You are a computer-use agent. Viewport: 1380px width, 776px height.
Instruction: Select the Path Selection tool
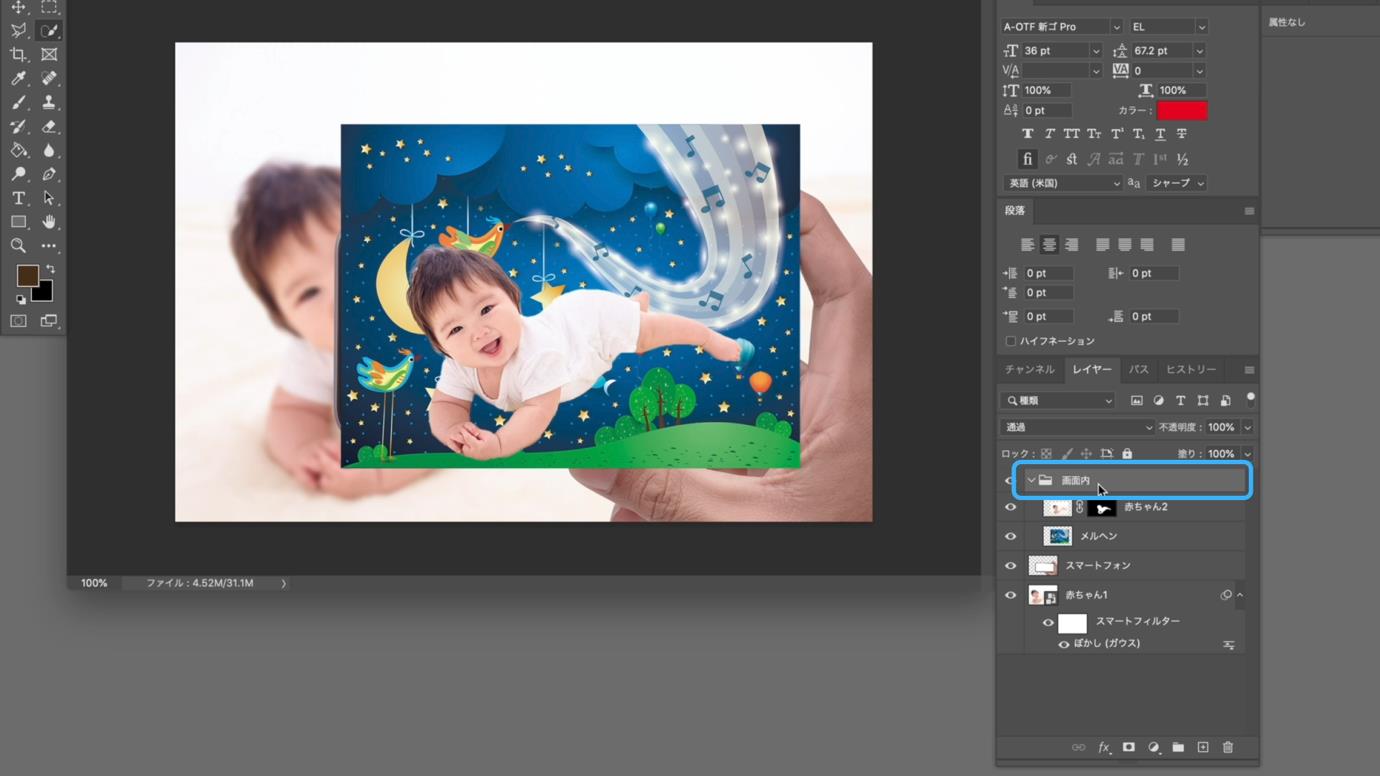[x=49, y=198]
